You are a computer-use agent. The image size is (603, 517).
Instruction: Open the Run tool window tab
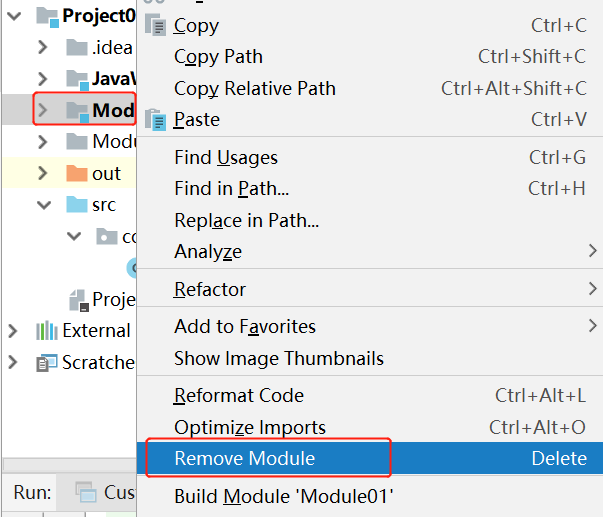(x=32, y=492)
